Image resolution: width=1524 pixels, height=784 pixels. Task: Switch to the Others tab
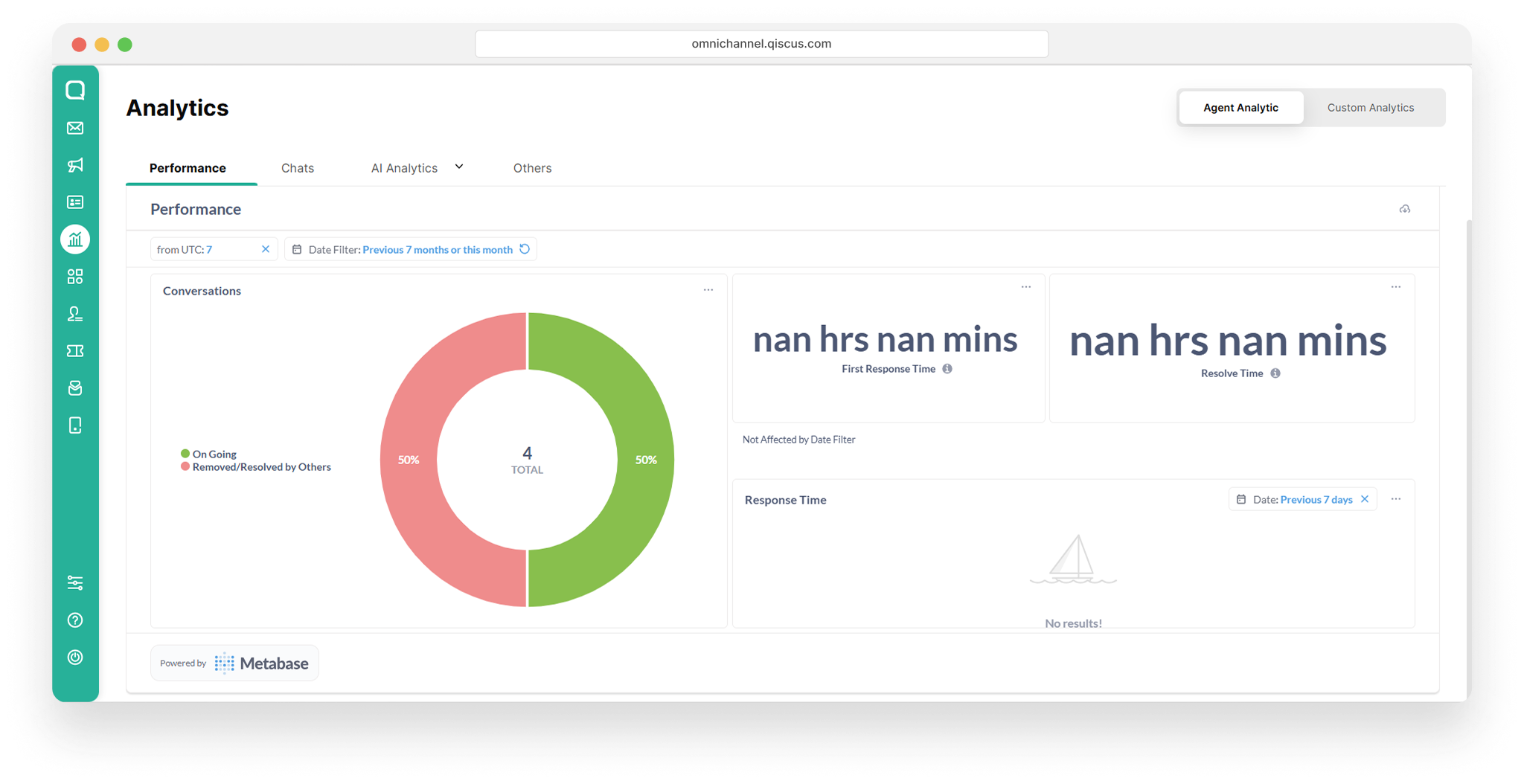(532, 168)
